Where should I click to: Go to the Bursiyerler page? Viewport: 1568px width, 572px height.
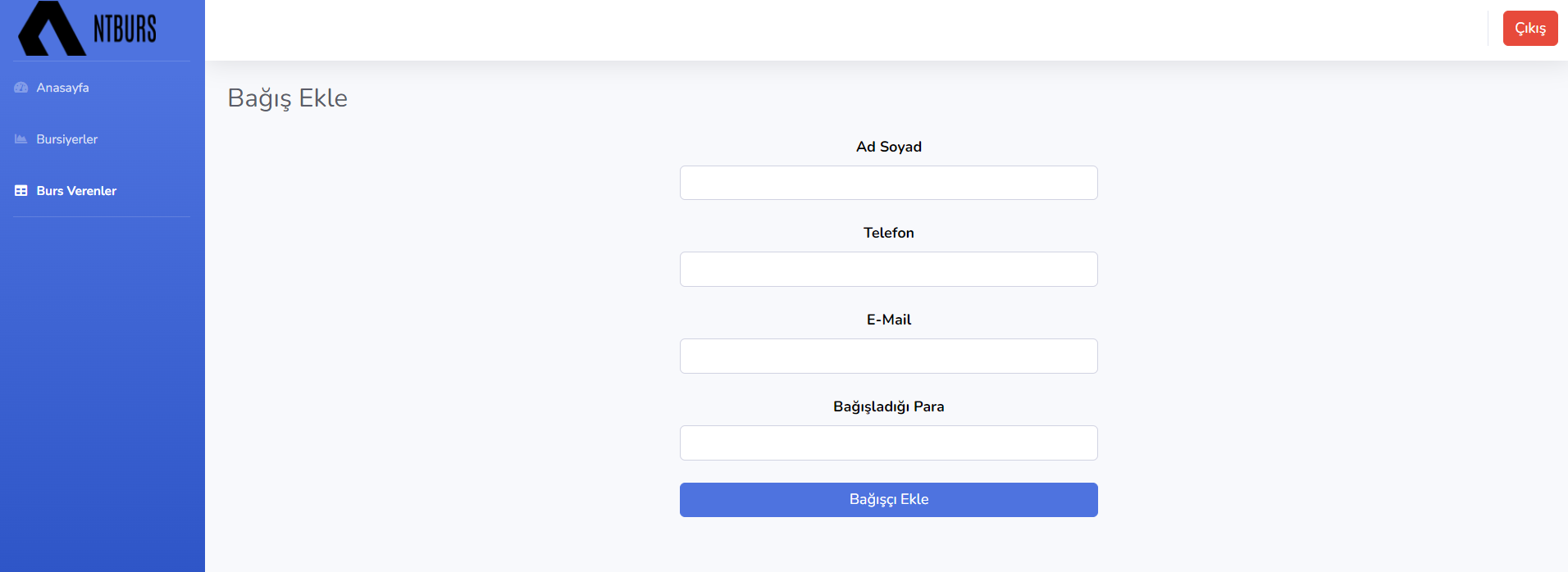tap(66, 139)
